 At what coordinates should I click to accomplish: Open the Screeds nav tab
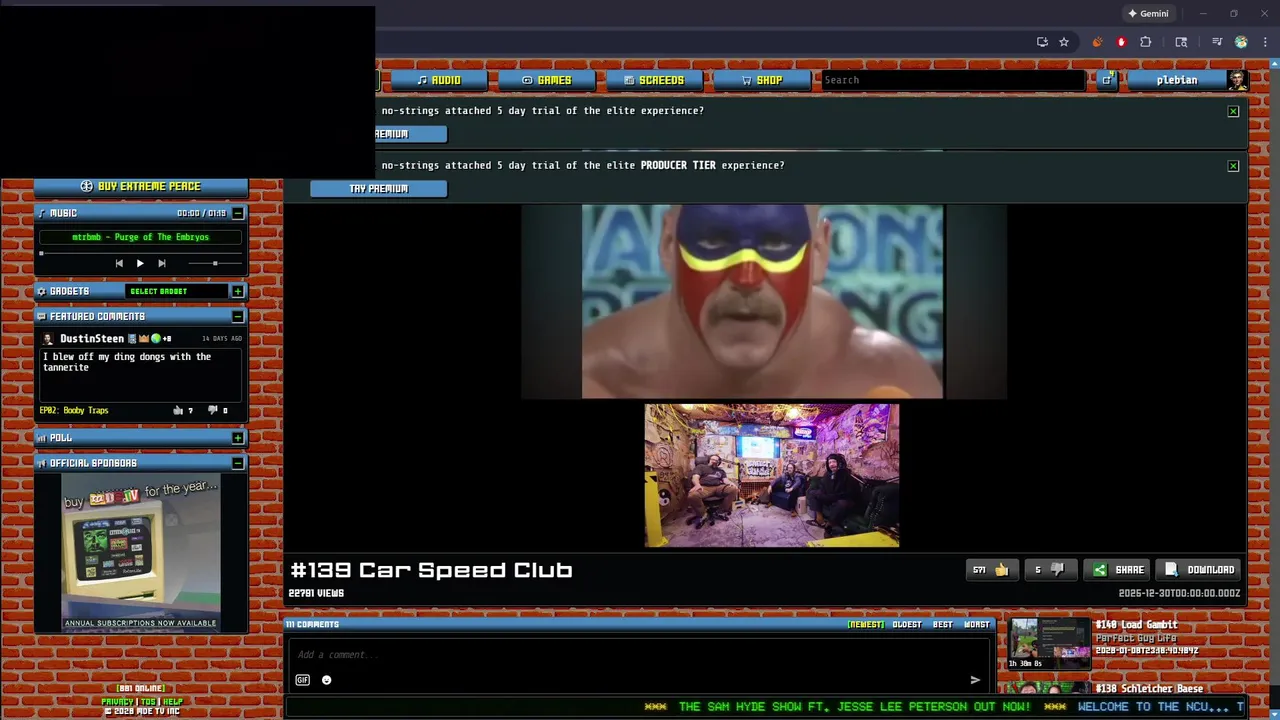654,80
